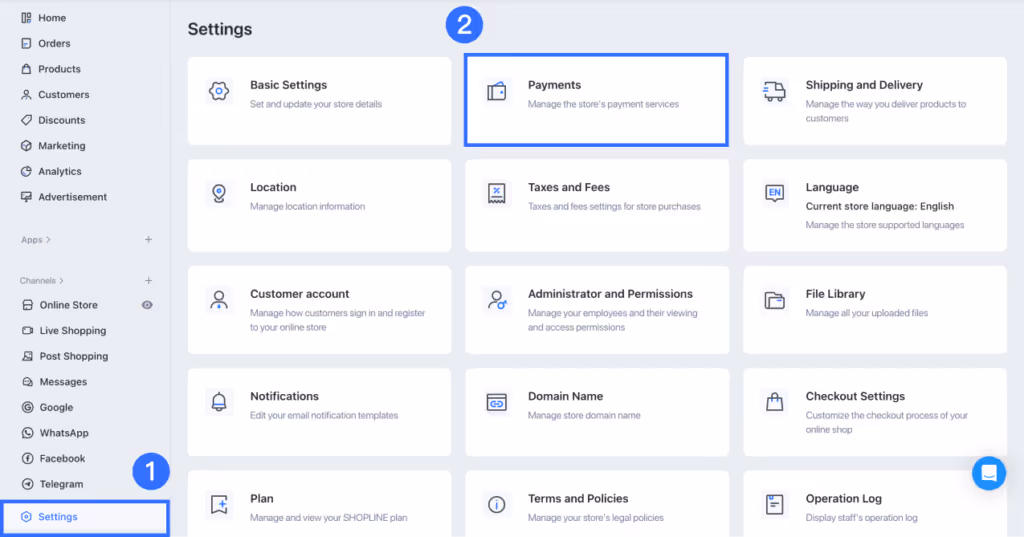Click the Notifications bell icon
The width and height of the screenshot is (1024, 537).
pos(219,402)
